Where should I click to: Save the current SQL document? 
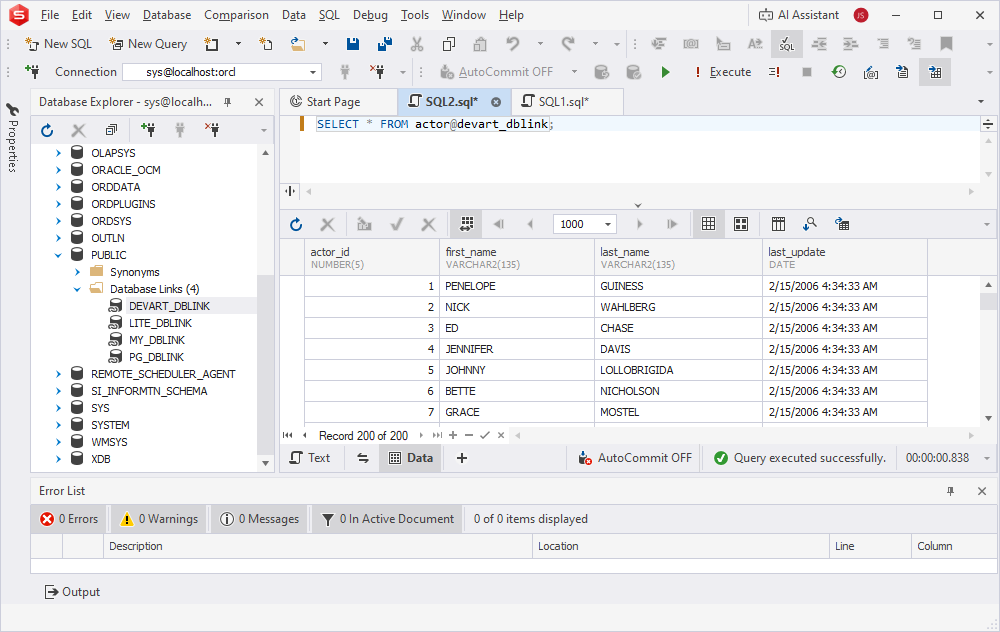[352, 44]
